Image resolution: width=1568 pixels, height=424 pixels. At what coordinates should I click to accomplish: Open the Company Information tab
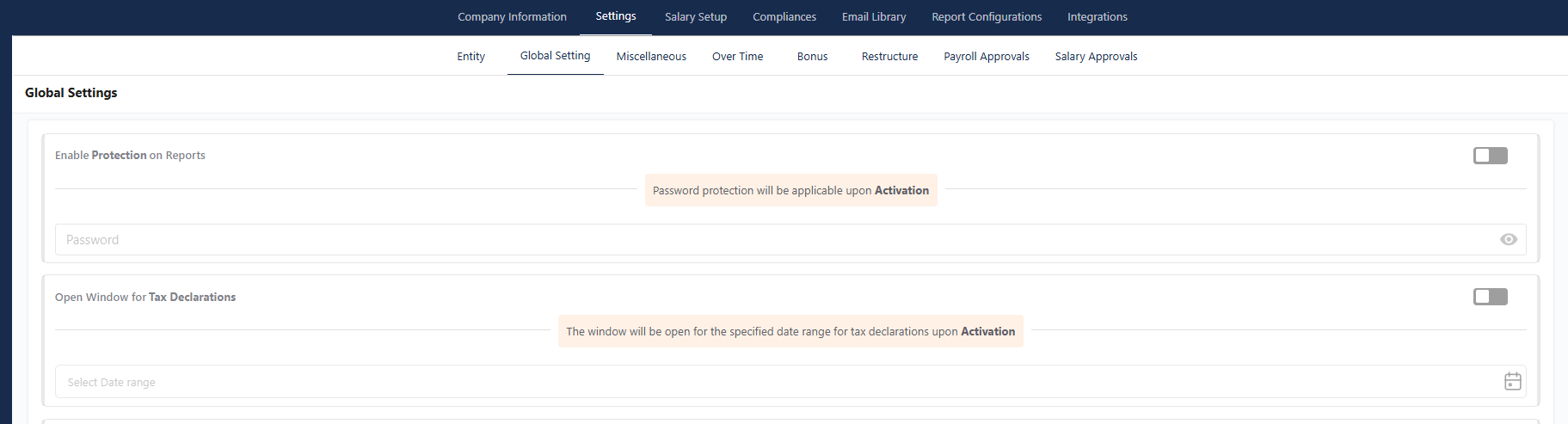[x=512, y=17]
